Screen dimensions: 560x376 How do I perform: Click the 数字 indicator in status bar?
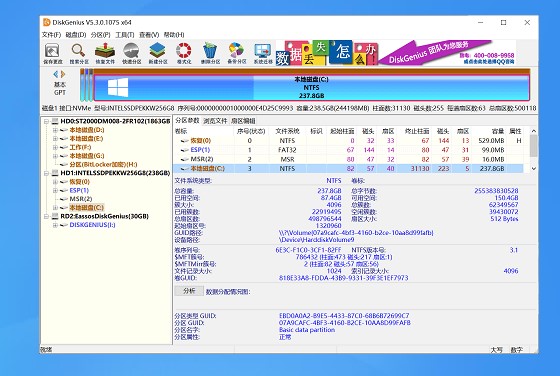click(516, 350)
